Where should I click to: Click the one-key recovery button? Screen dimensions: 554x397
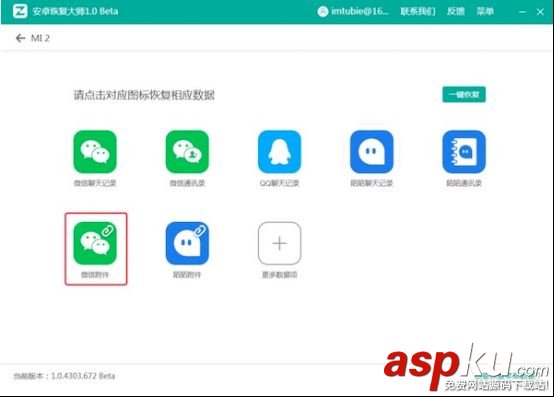[x=464, y=95]
